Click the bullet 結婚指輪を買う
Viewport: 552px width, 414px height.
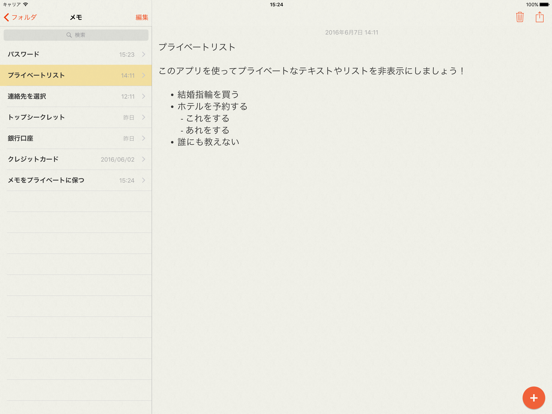pyautogui.click(x=208, y=94)
